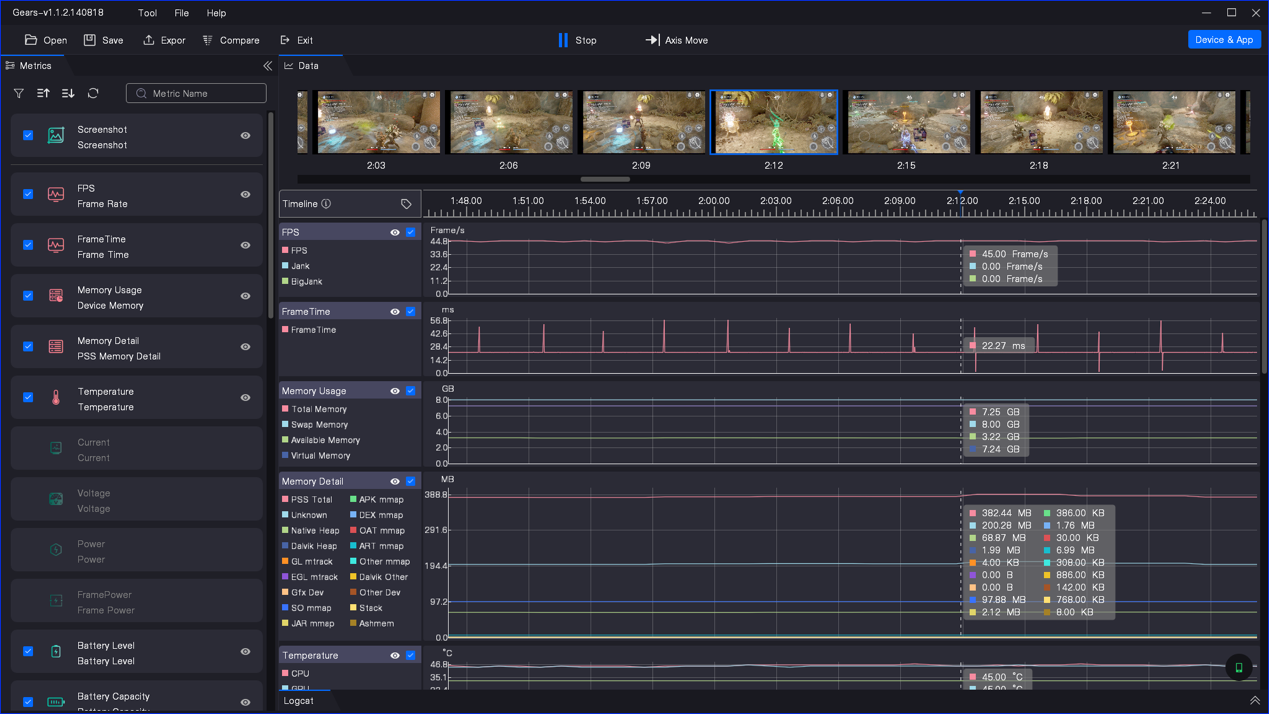Screen dimensions: 1269x714
Task: Toggle FPS metric eye in Metrics list
Action: point(245,195)
